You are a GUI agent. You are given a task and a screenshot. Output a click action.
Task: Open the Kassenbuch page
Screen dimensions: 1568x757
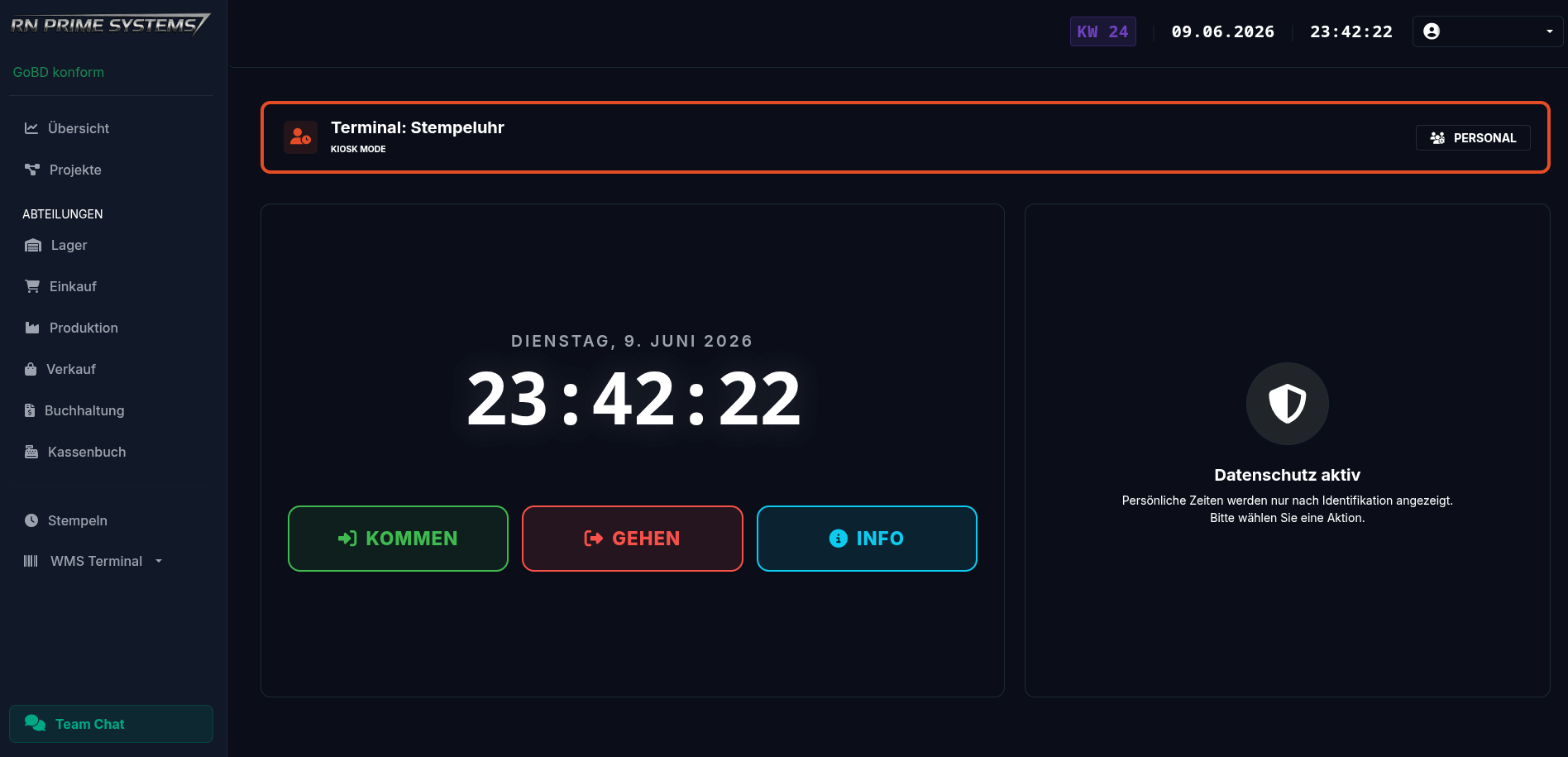[x=112, y=452]
